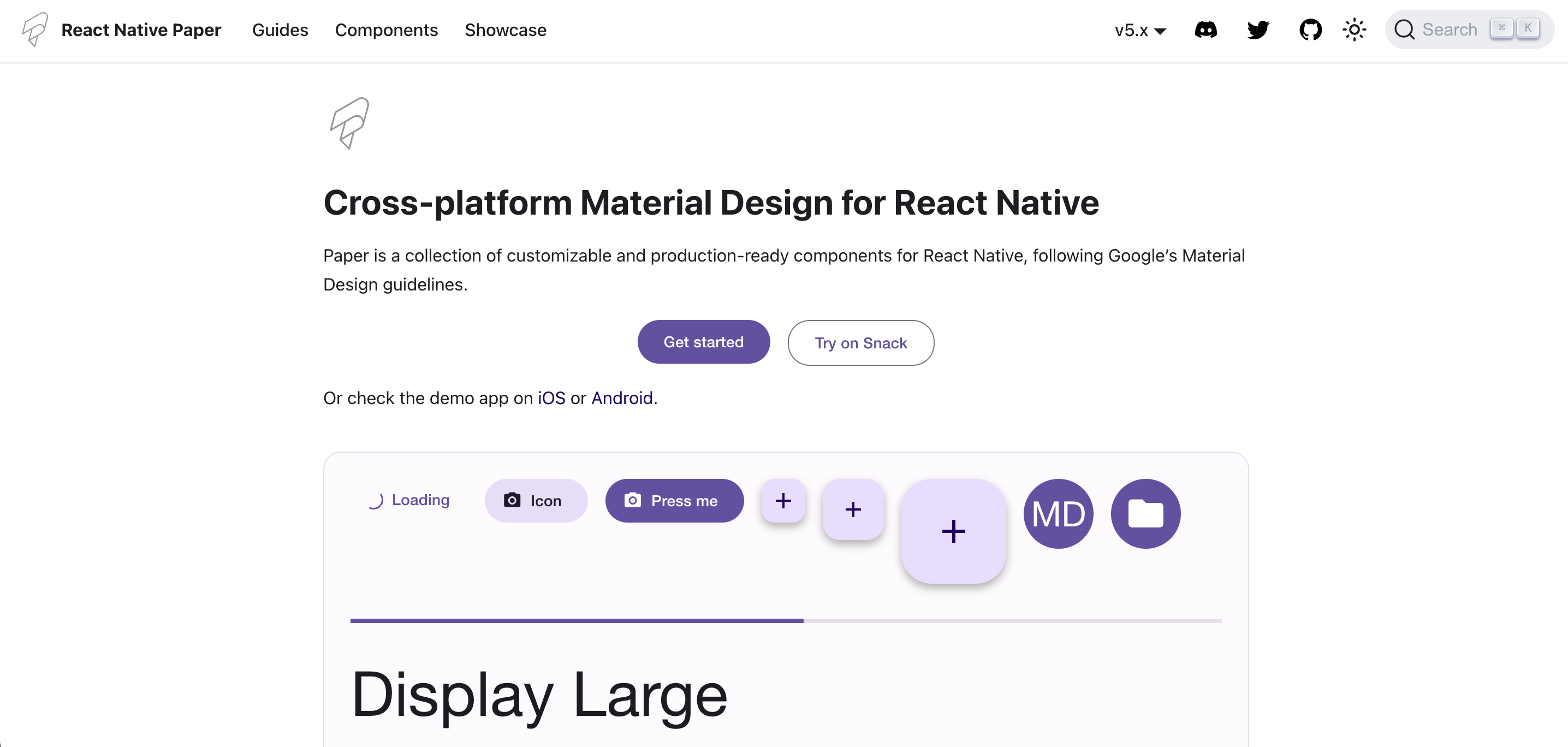Open the Discord server link icon
The width and height of the screenshot is (1568, 747).
point(1205,29)
